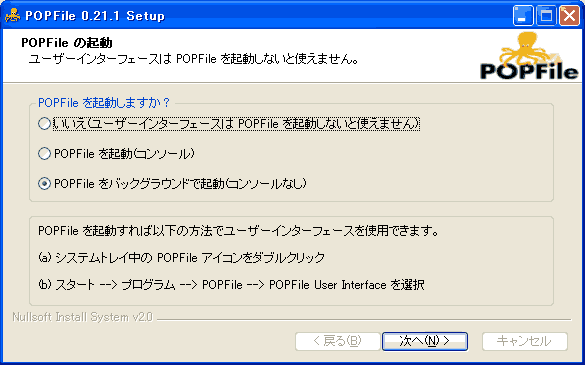Image resolution: width=585 pixels, height=365 pixels.
Task: Click the < 戻る(B) button
Action: tap(338, 341)
